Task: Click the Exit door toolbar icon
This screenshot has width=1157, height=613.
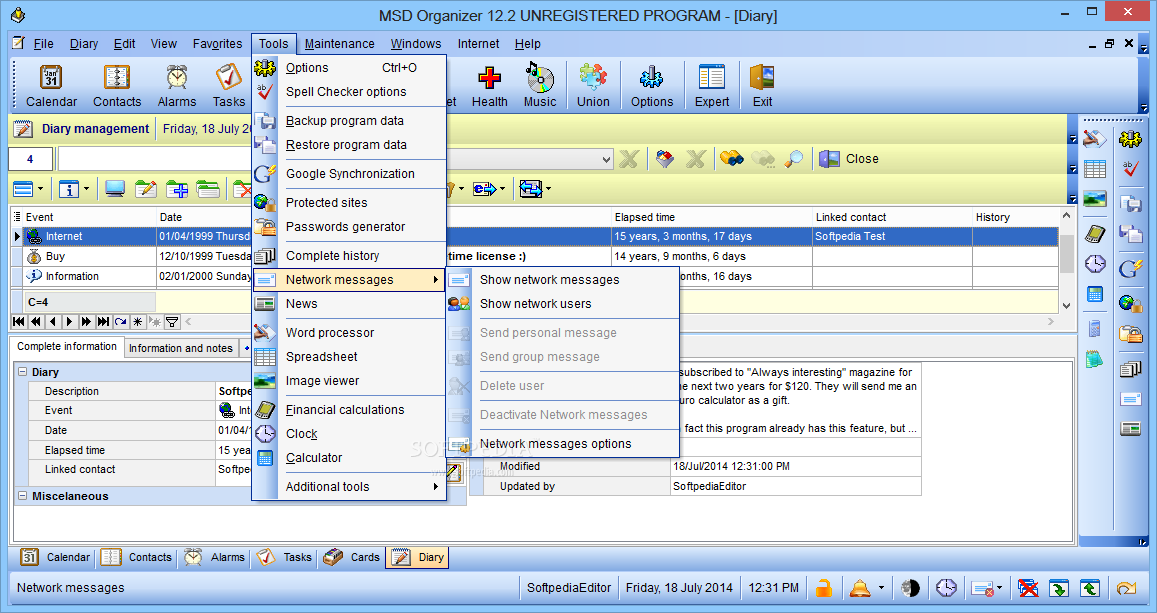Action: pos(762,86)
